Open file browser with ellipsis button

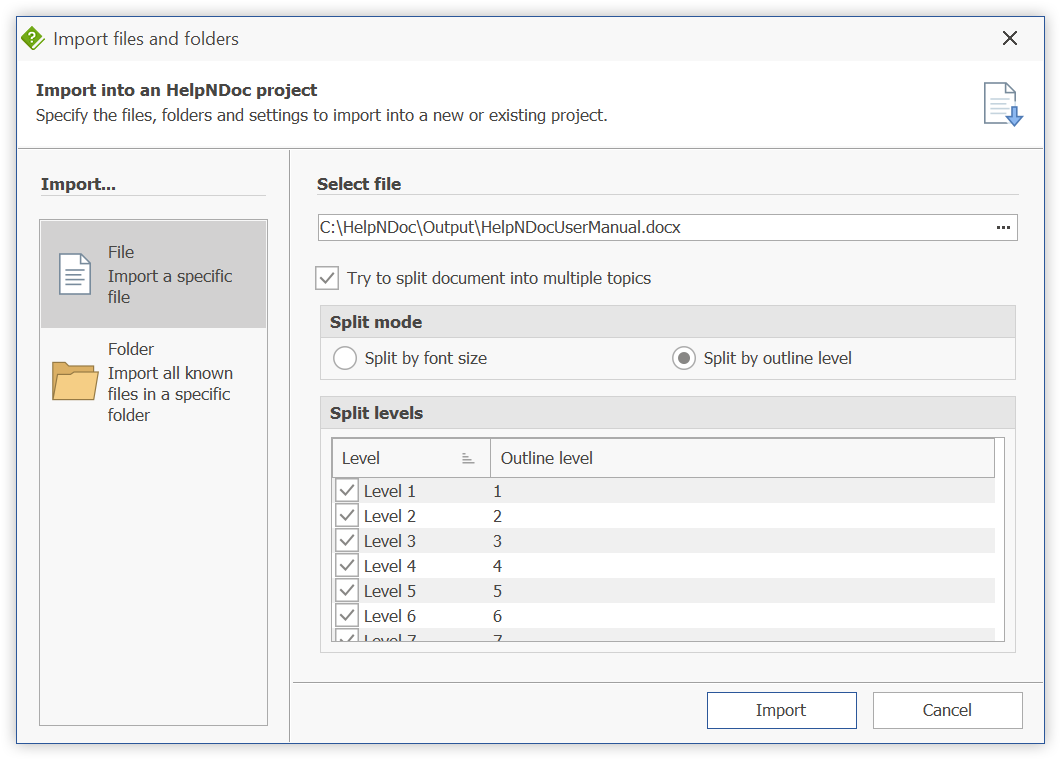(1003, 227)
